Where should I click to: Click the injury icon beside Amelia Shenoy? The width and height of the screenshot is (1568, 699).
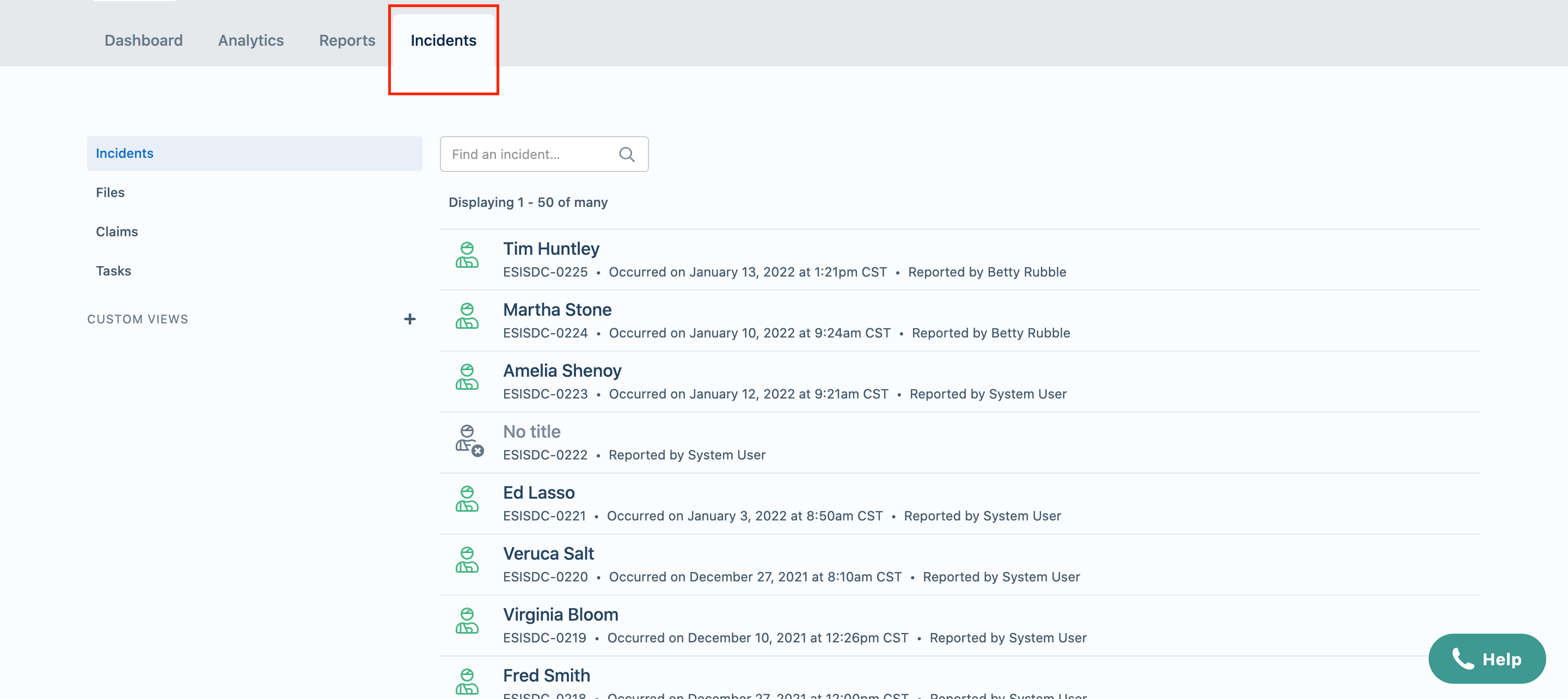point(467,377)
